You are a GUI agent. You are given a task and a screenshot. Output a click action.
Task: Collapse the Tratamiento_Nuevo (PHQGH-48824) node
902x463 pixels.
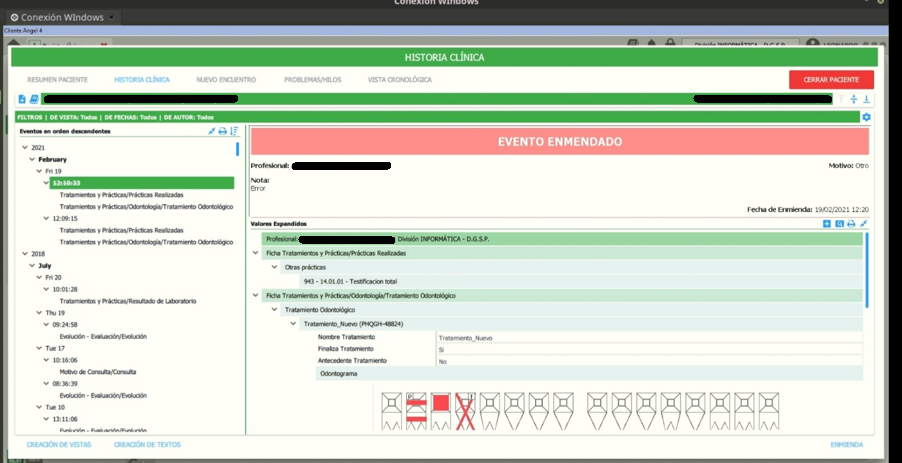tap(293, 324)
